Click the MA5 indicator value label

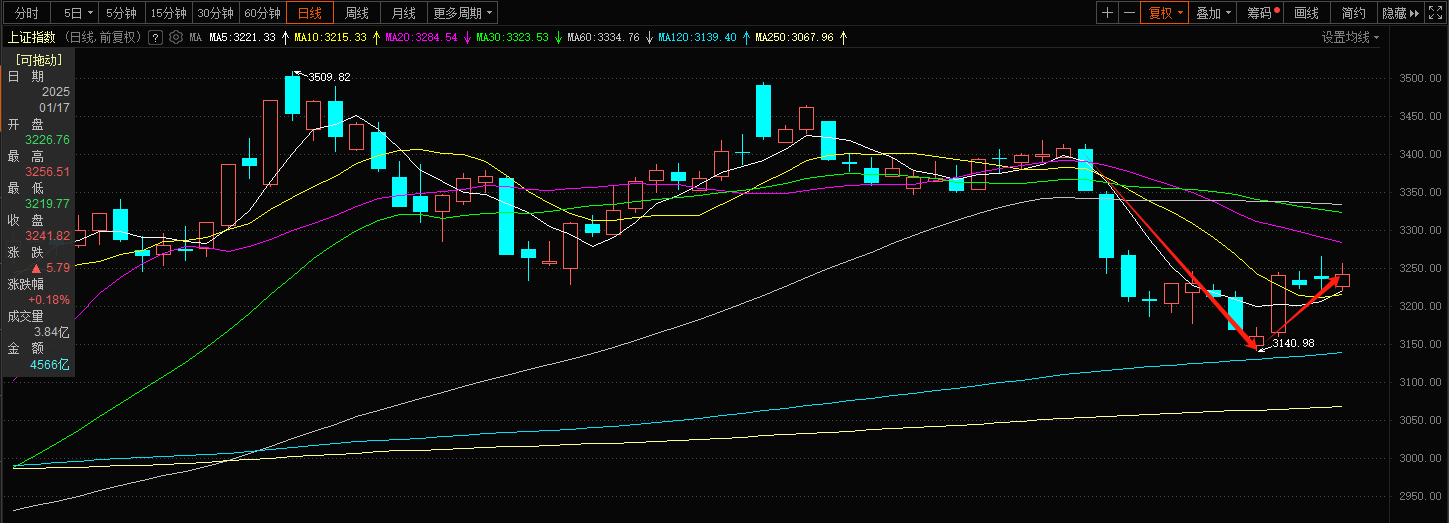click(x=242, y=38)
